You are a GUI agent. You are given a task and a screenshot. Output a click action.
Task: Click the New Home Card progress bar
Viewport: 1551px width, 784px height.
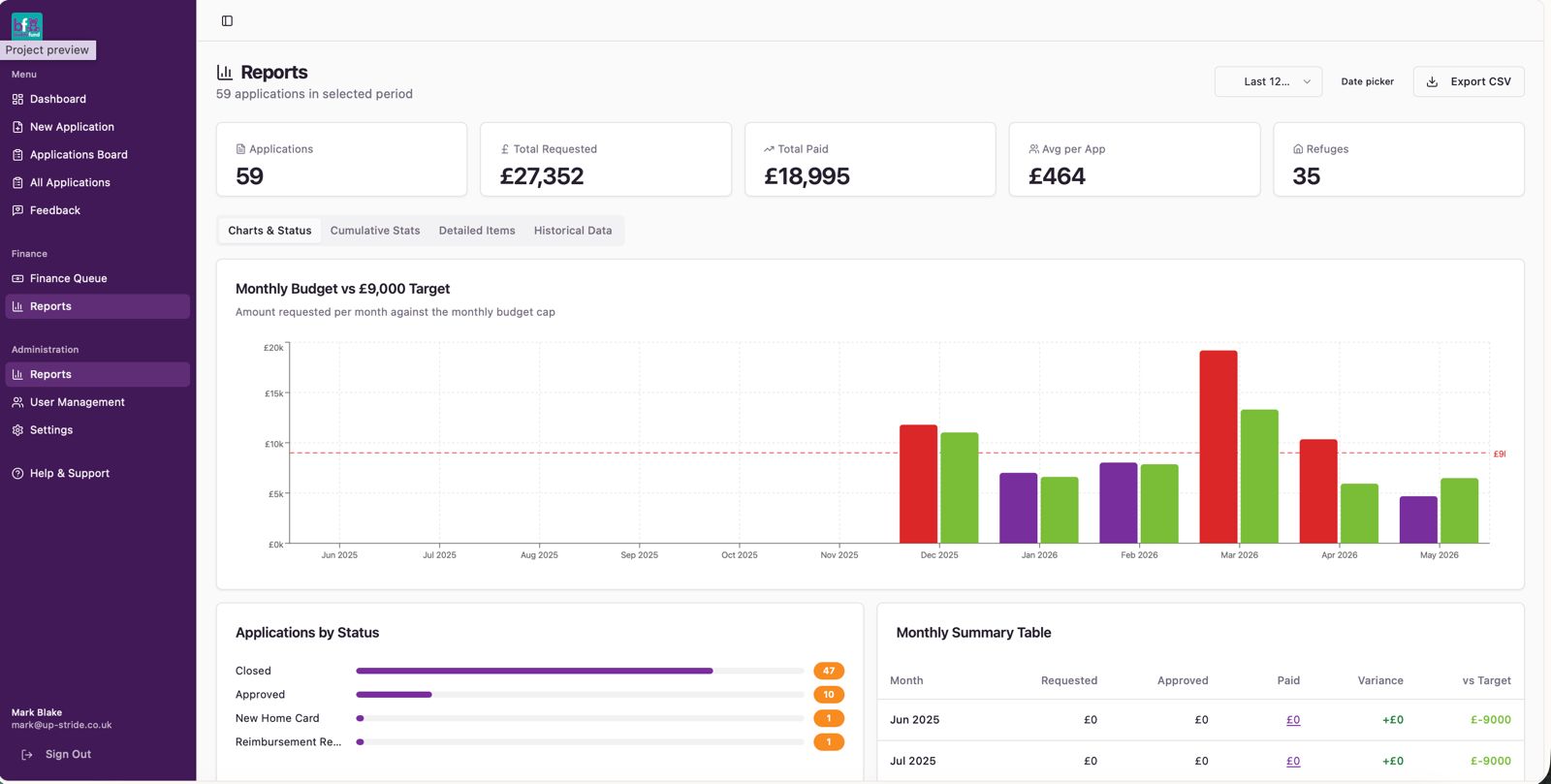(580, 718)
